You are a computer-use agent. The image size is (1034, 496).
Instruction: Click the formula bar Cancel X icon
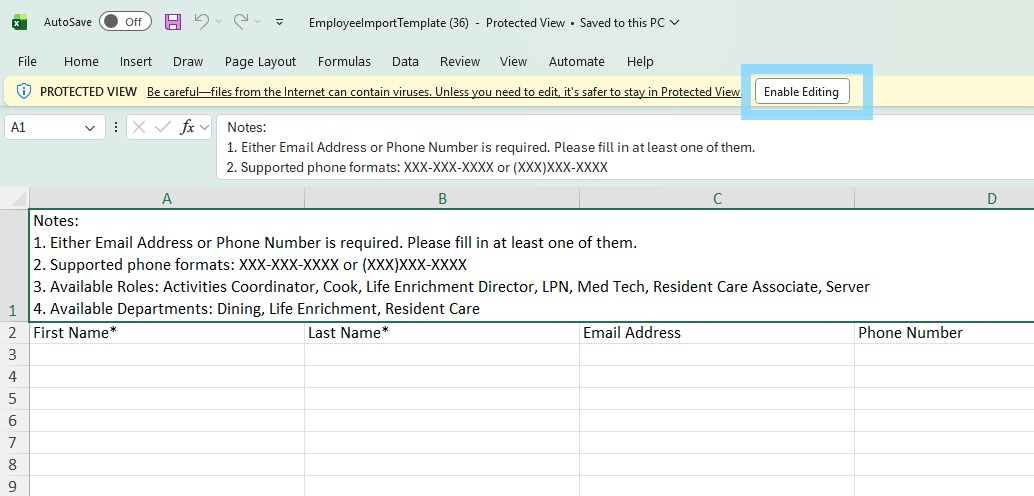point(139,127)
